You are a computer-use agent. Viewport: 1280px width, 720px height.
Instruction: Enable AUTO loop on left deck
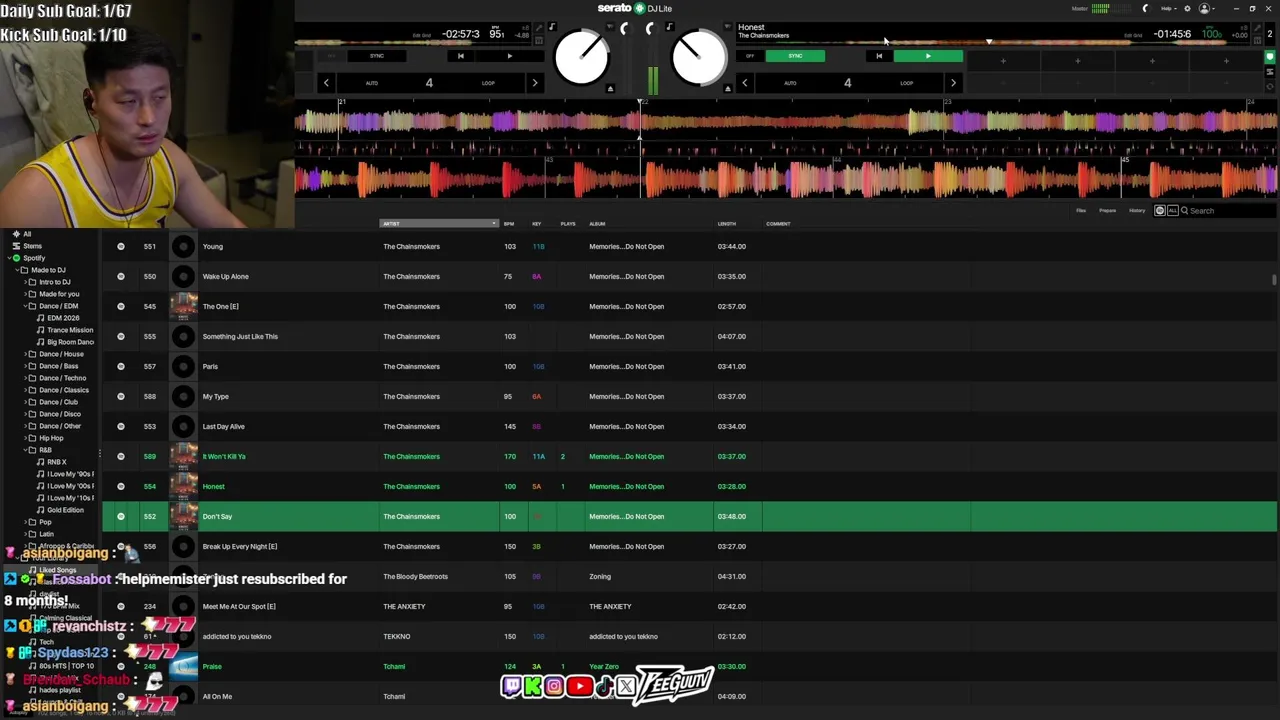[x=371, y=83]
